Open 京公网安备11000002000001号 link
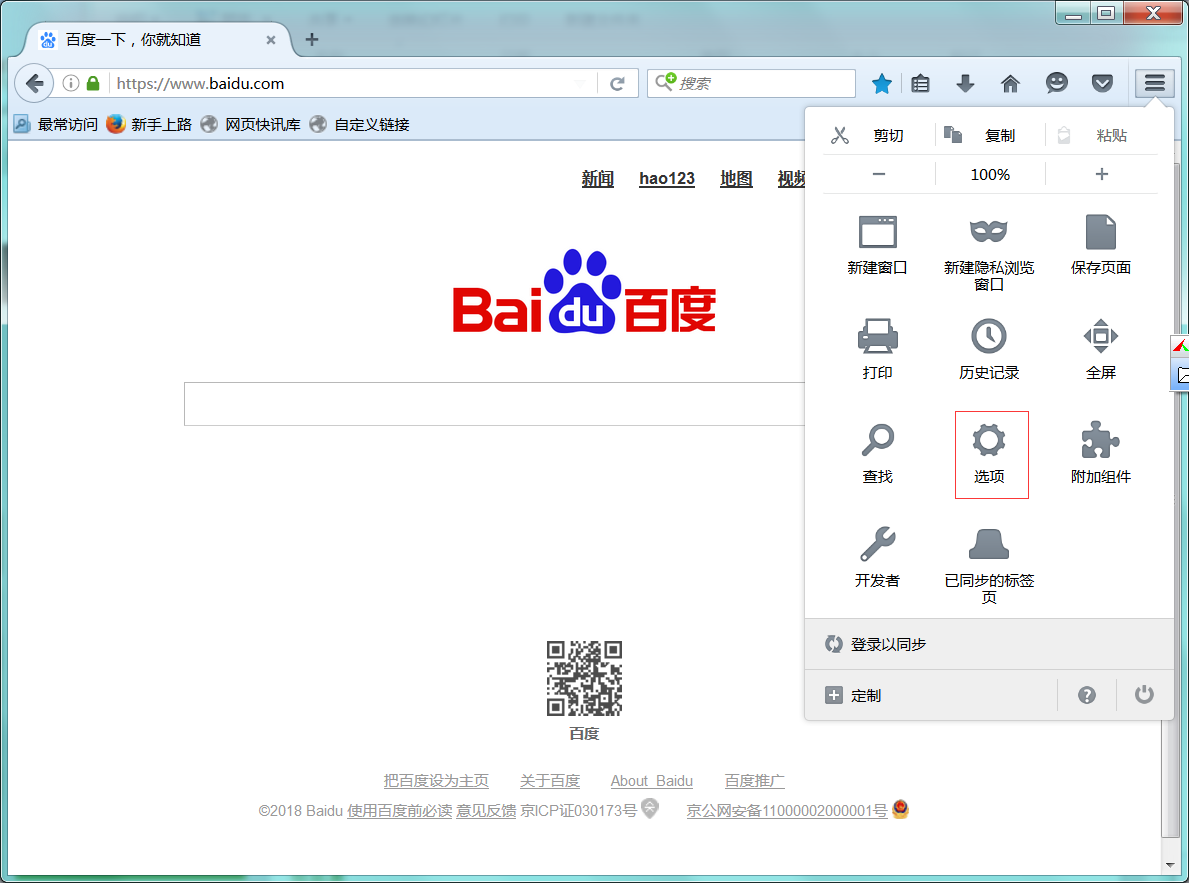 787,811
